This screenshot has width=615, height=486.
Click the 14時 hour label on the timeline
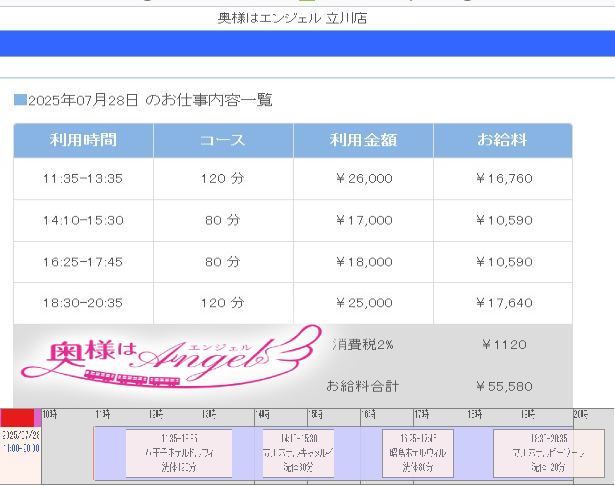click(262, 414)
